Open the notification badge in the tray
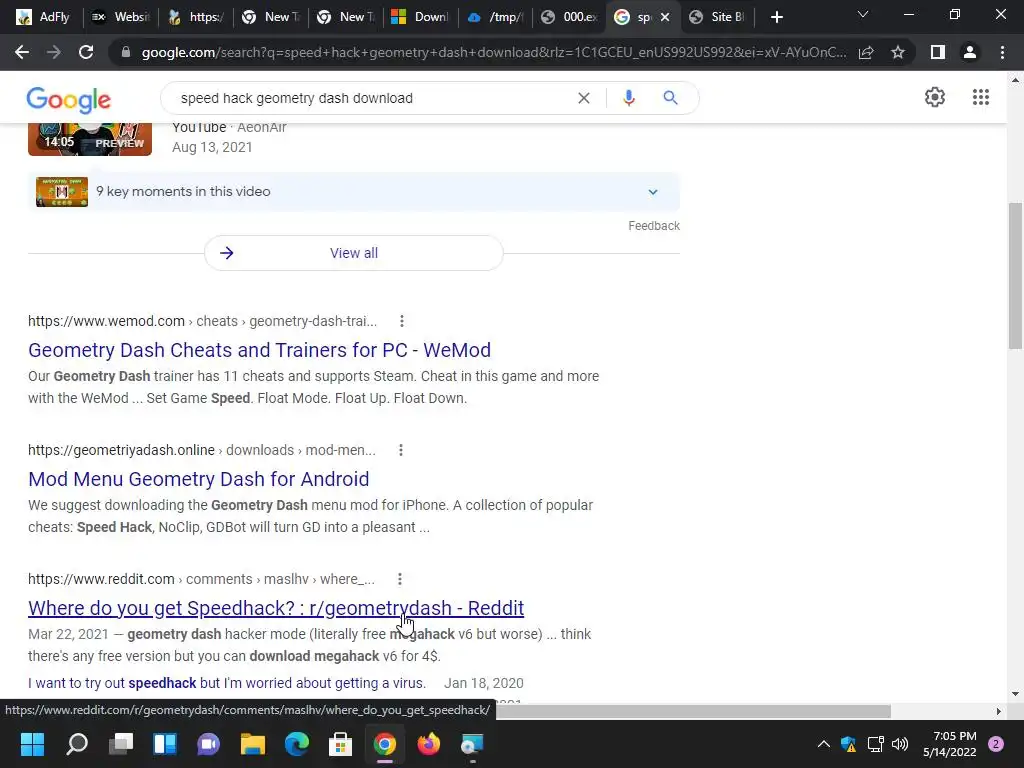 (996, 744)
